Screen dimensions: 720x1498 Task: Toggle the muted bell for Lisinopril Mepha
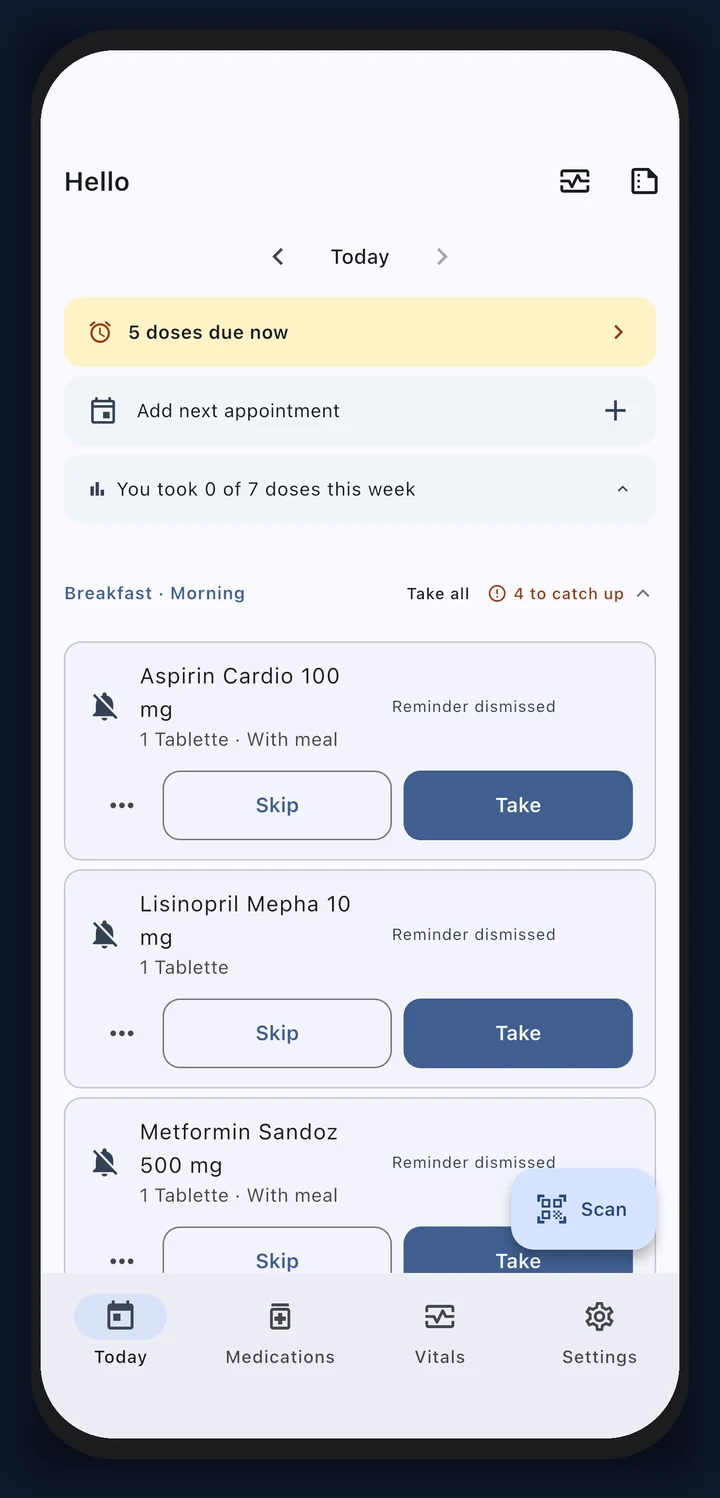tap(105, 935)
